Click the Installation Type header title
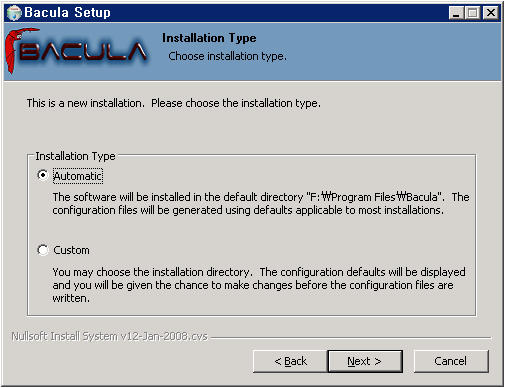The image size is (505, 388). point(209,38)
